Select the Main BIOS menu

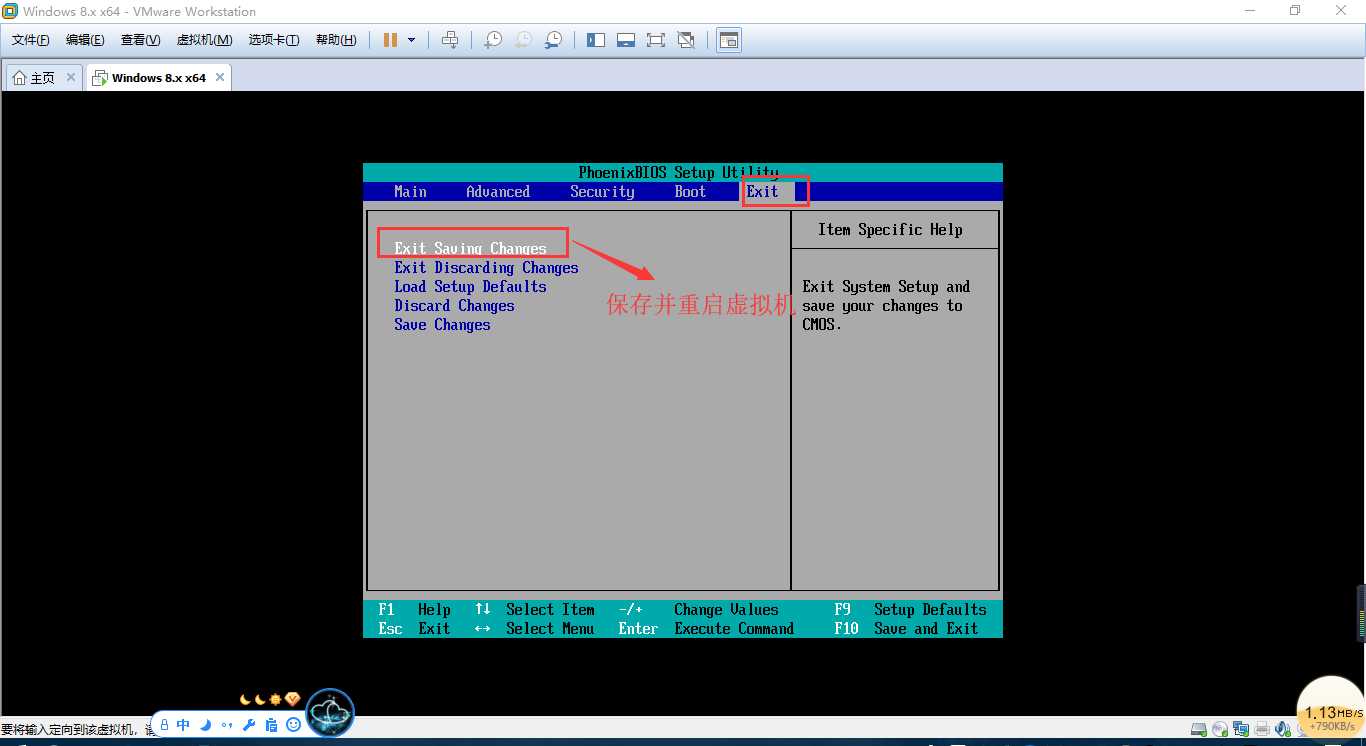click(410, 192)
